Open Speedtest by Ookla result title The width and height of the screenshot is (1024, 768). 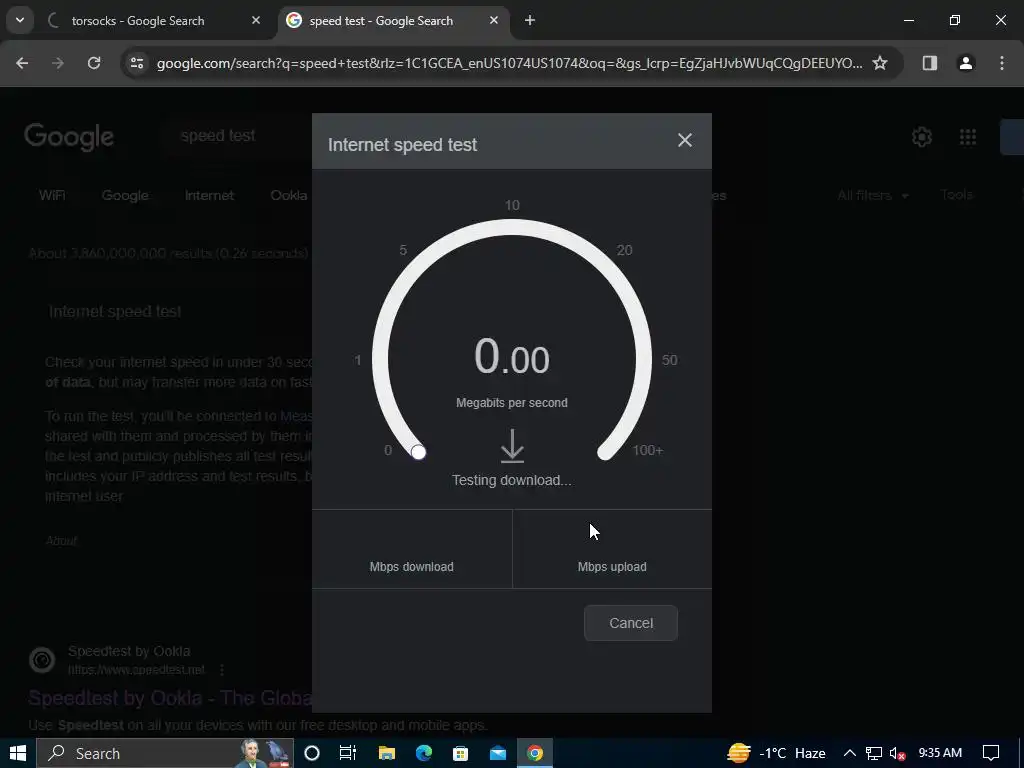click(x=170, y=698)
